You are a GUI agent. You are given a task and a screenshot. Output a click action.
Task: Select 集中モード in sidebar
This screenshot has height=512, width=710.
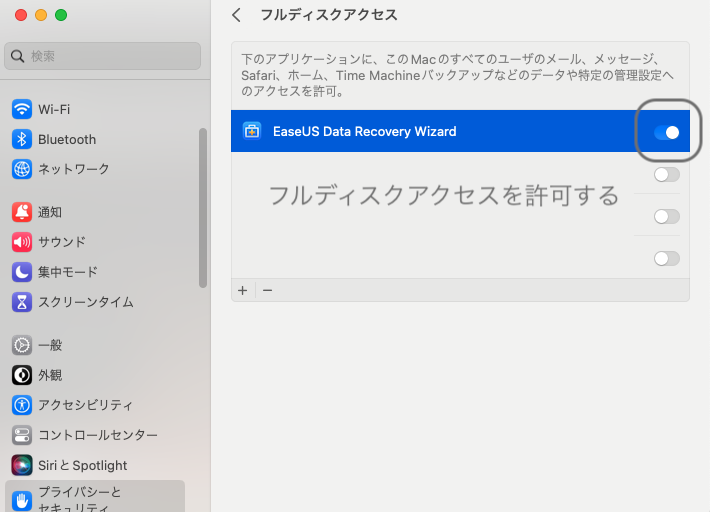click(x=67, y=272)
